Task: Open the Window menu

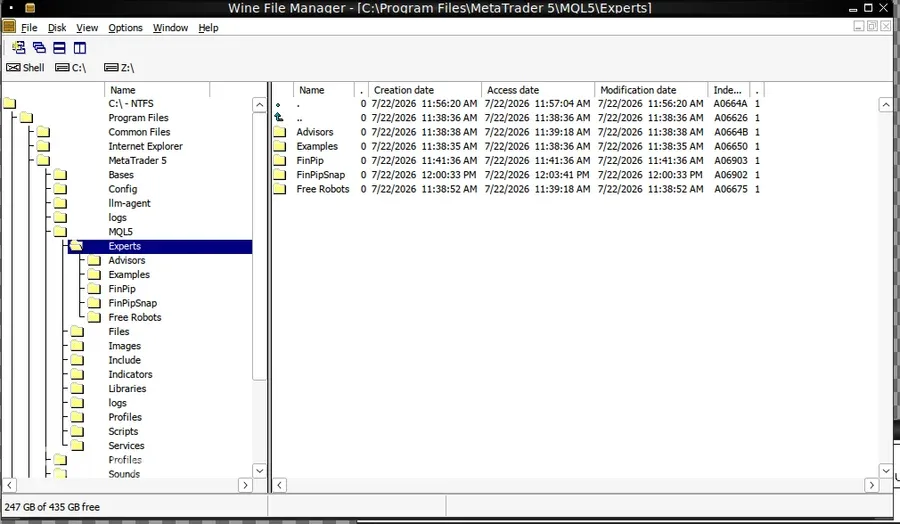Action: (x=170, y=28)
